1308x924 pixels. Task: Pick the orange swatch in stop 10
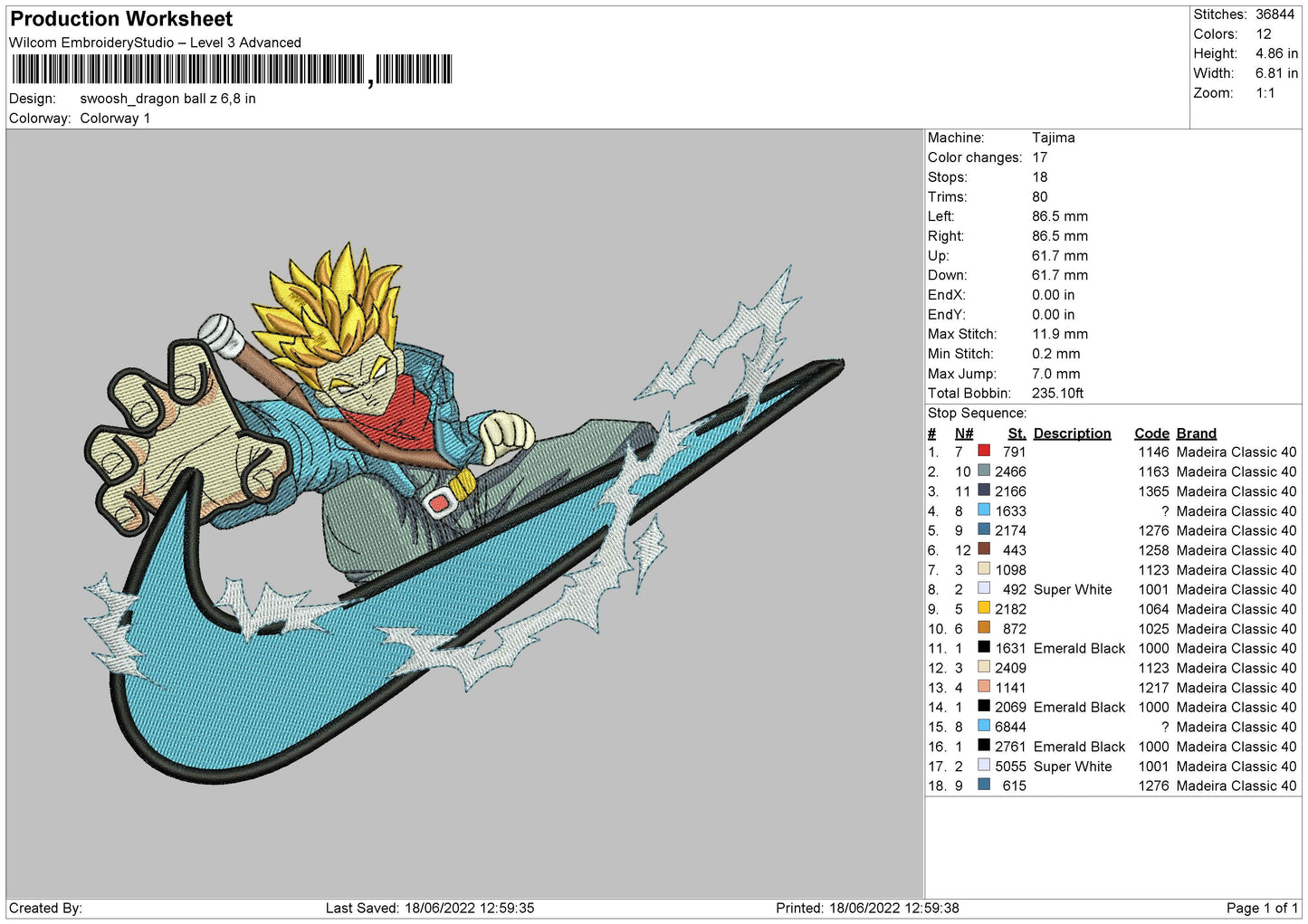pyautogui.click(x=984, y=628)
